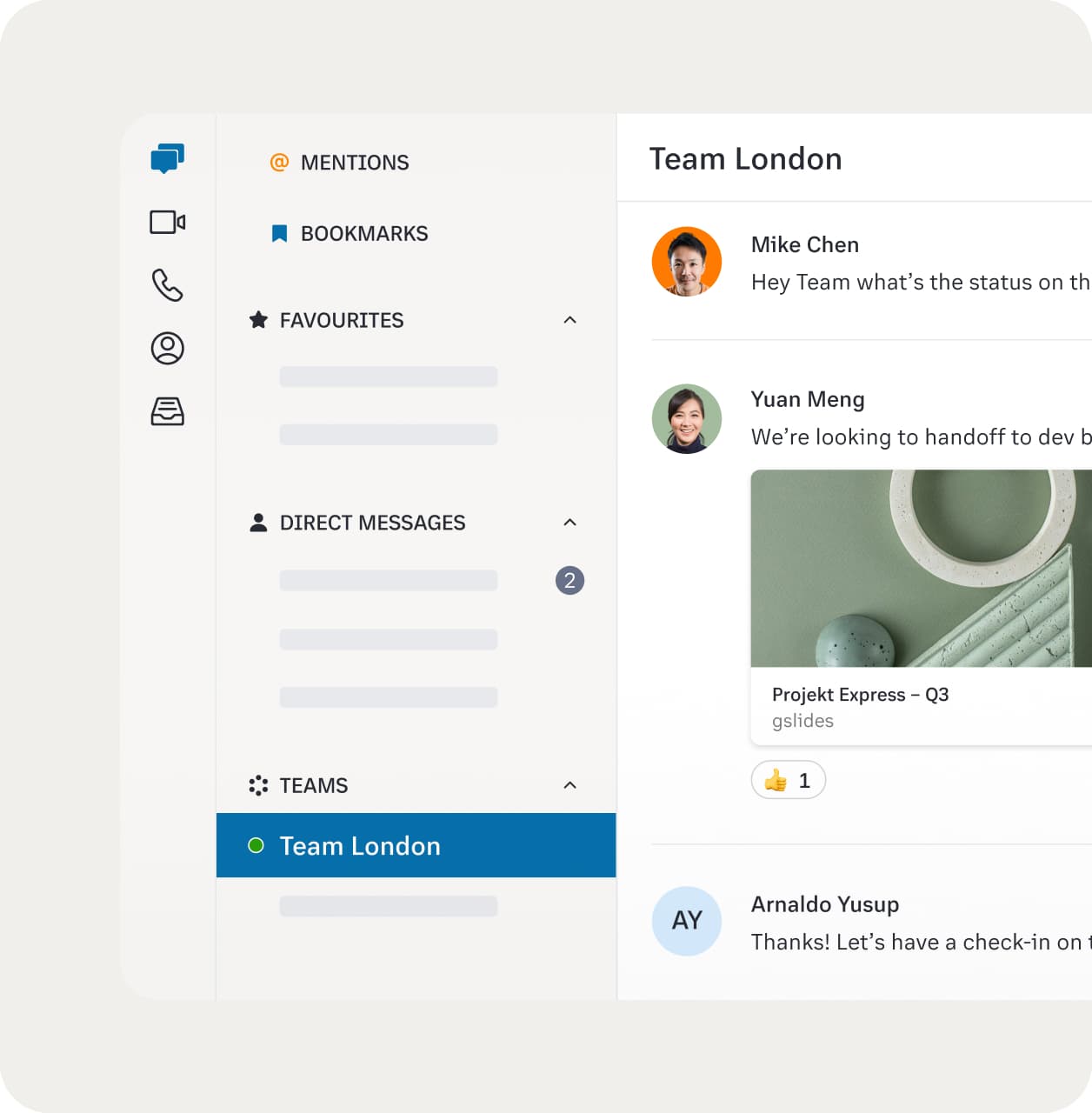Open the video meetings camera icon
This screenshot has width=1092, height=1113.
pyautogui.click(x=167, y=222)
